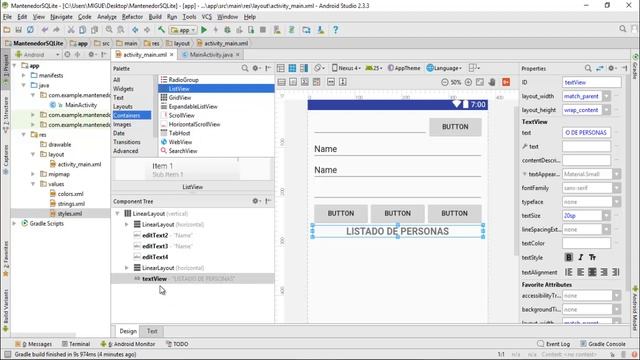Open the VCS menu

(x=207, y=17)
